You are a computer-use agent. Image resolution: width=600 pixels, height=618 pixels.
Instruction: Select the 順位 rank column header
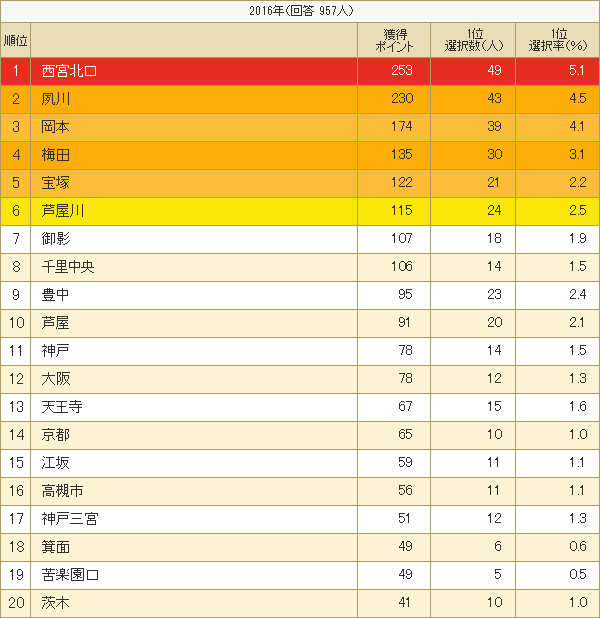coord(16,40)
